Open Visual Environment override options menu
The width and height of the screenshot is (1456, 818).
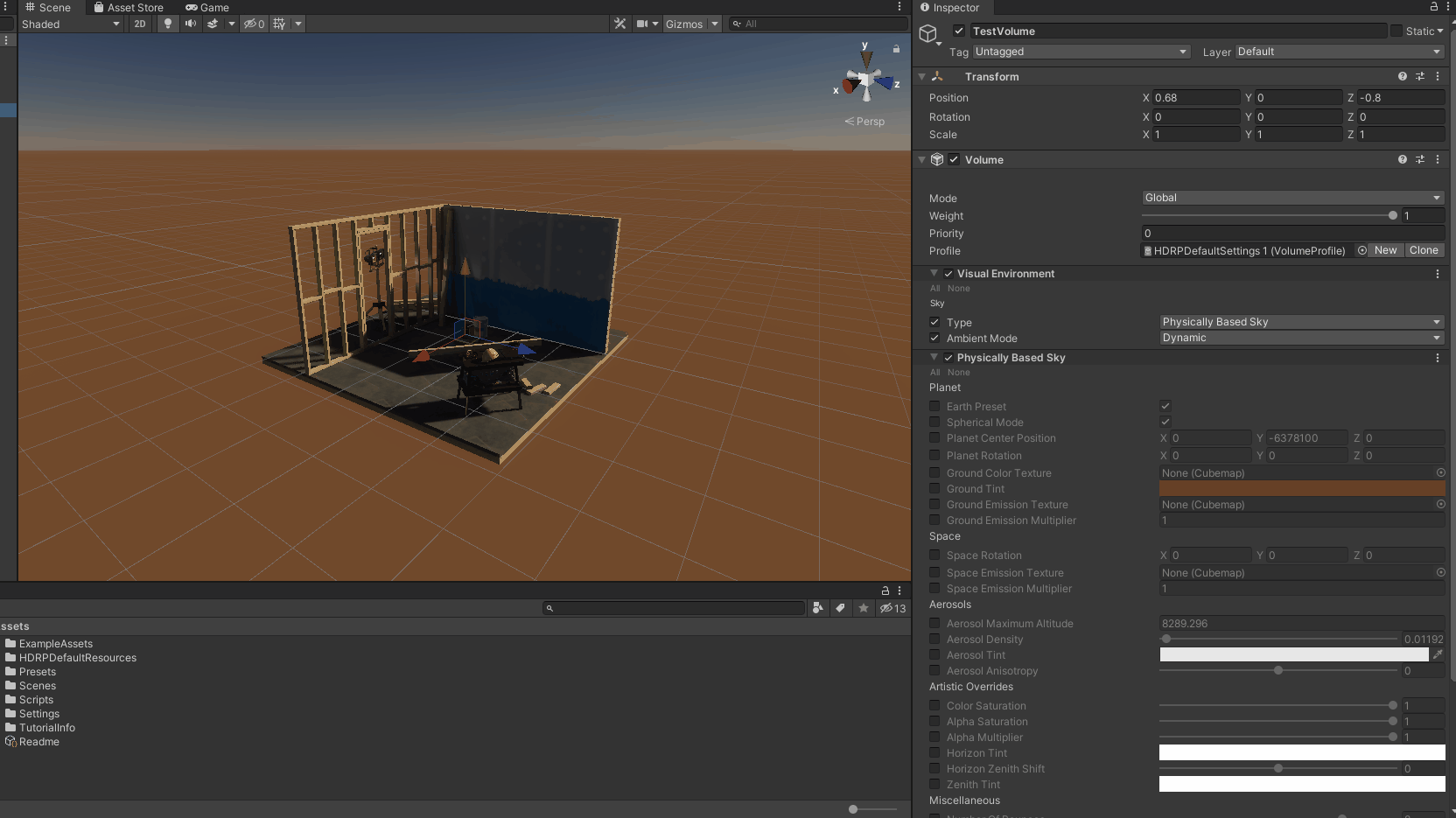tap(1438, 274)
